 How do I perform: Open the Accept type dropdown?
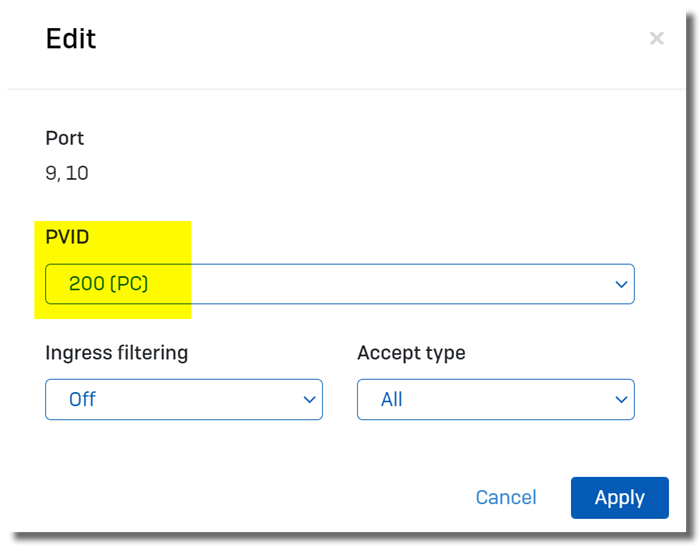coord(496,400)
